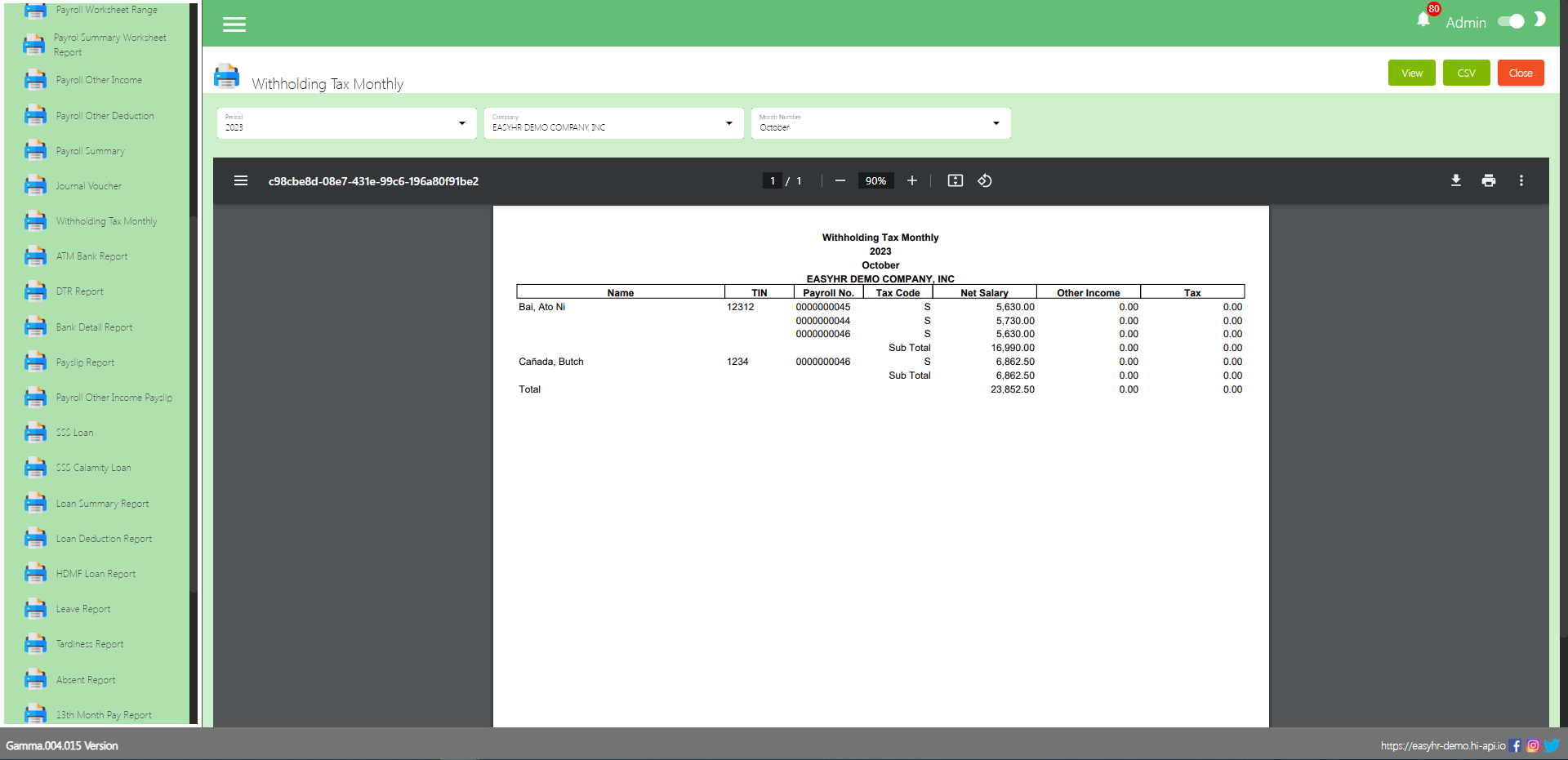Open Payroll Other Income report
Viewport: 1568px width, 760px height.
[99, 80]
